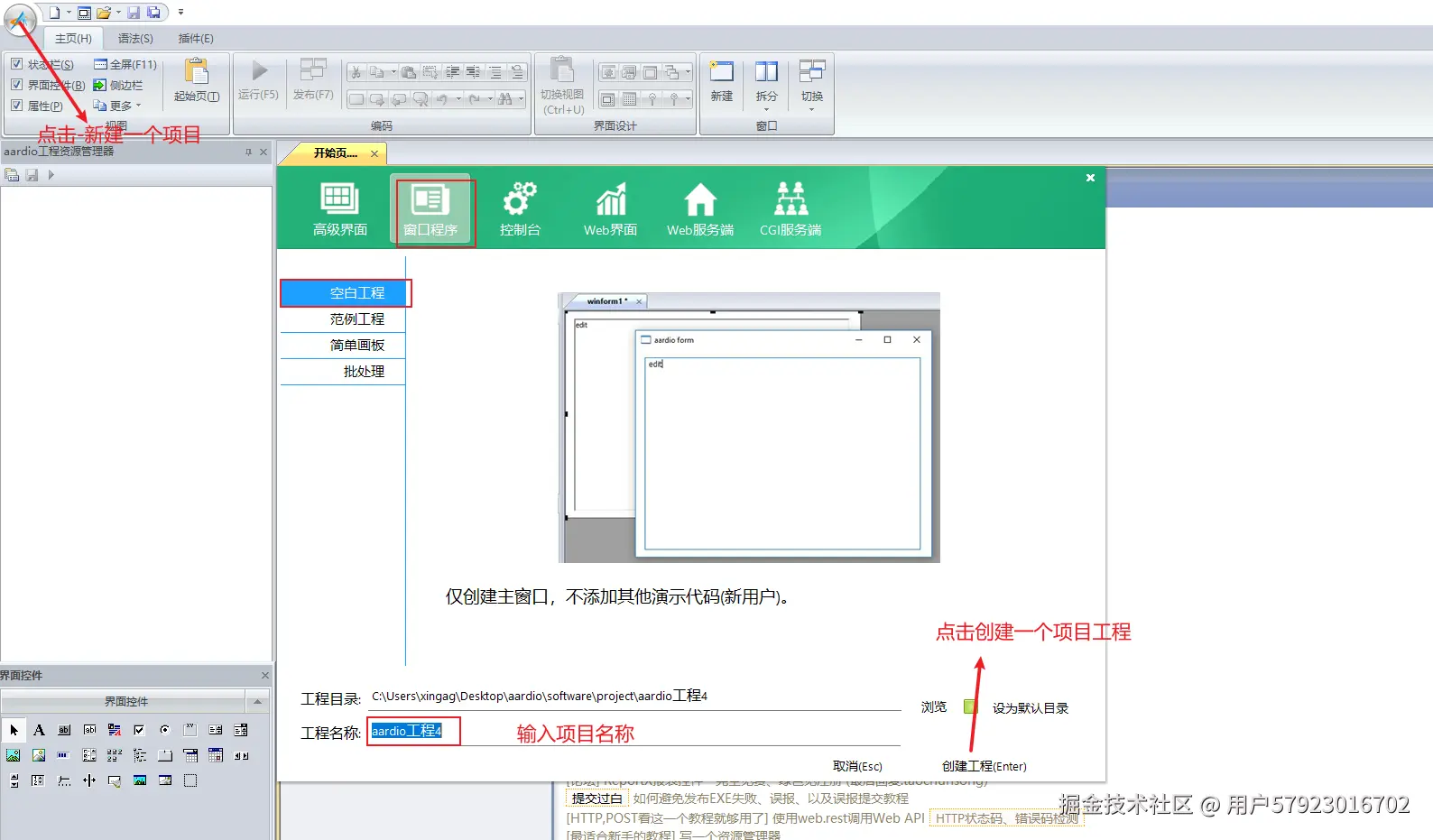Switch to the 开始页 document tab

coord(336,153)
